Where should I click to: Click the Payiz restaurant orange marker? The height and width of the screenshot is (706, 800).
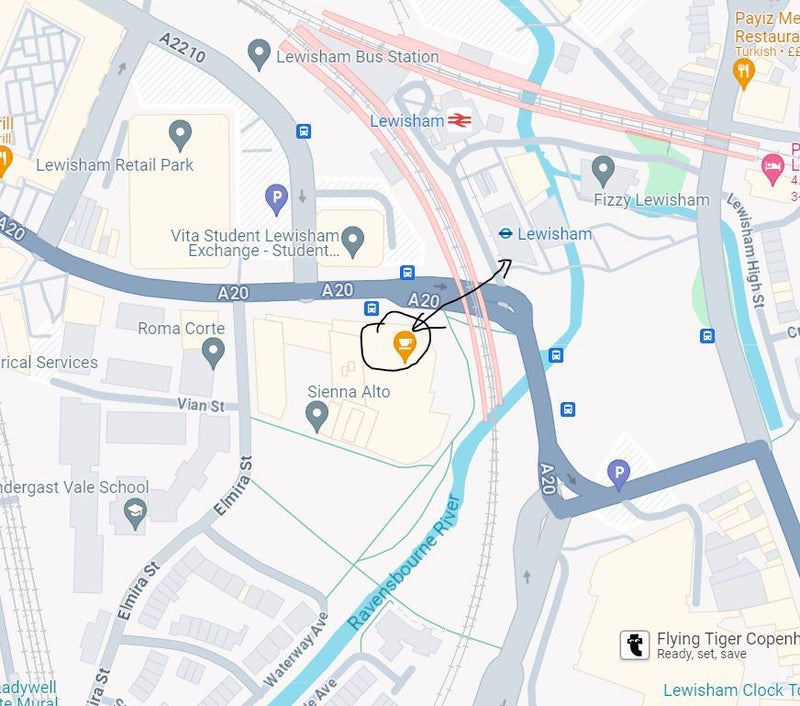click(x=743, y=73)
